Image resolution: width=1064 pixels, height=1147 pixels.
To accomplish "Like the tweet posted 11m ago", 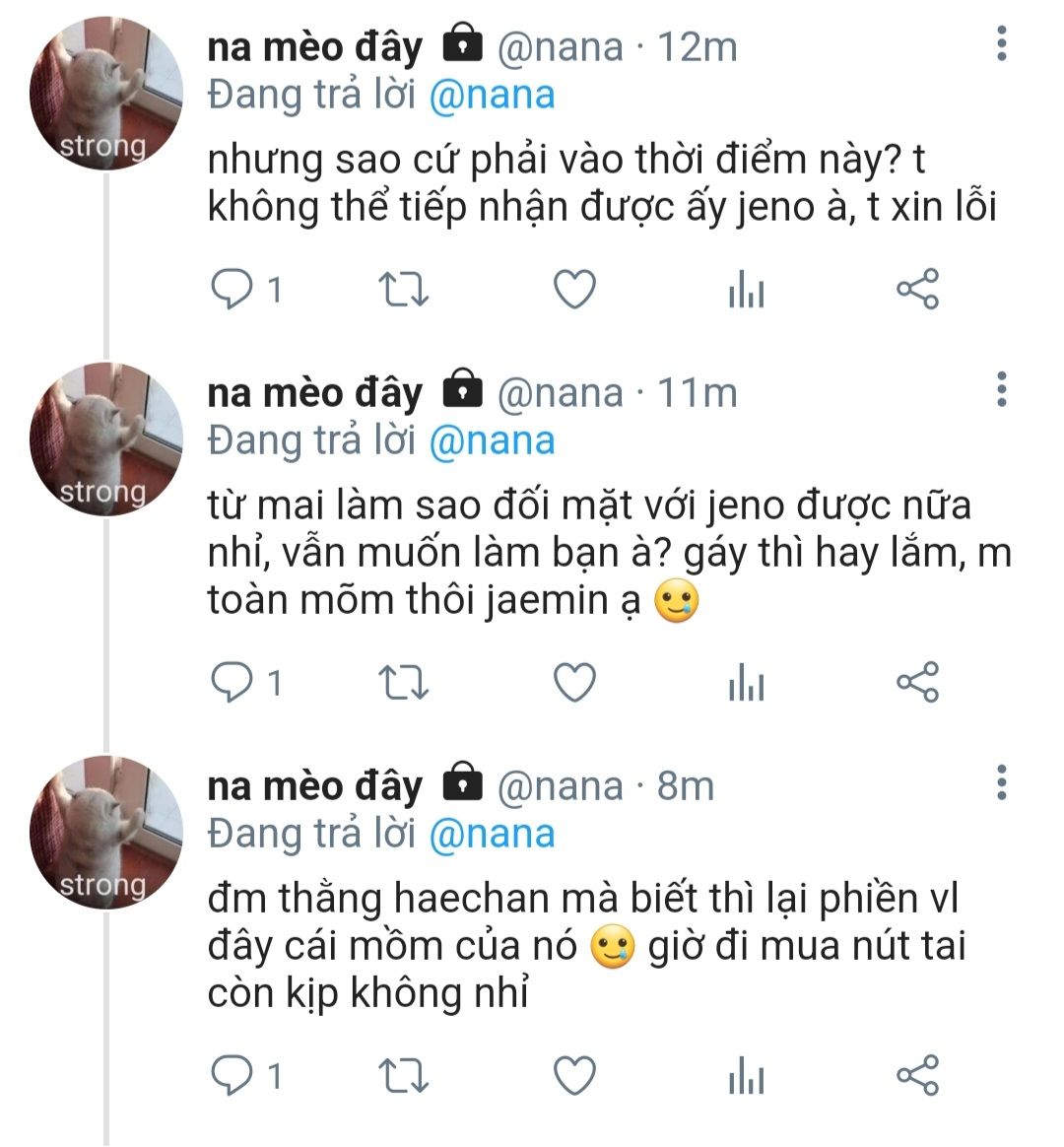I will pos(574,682).
